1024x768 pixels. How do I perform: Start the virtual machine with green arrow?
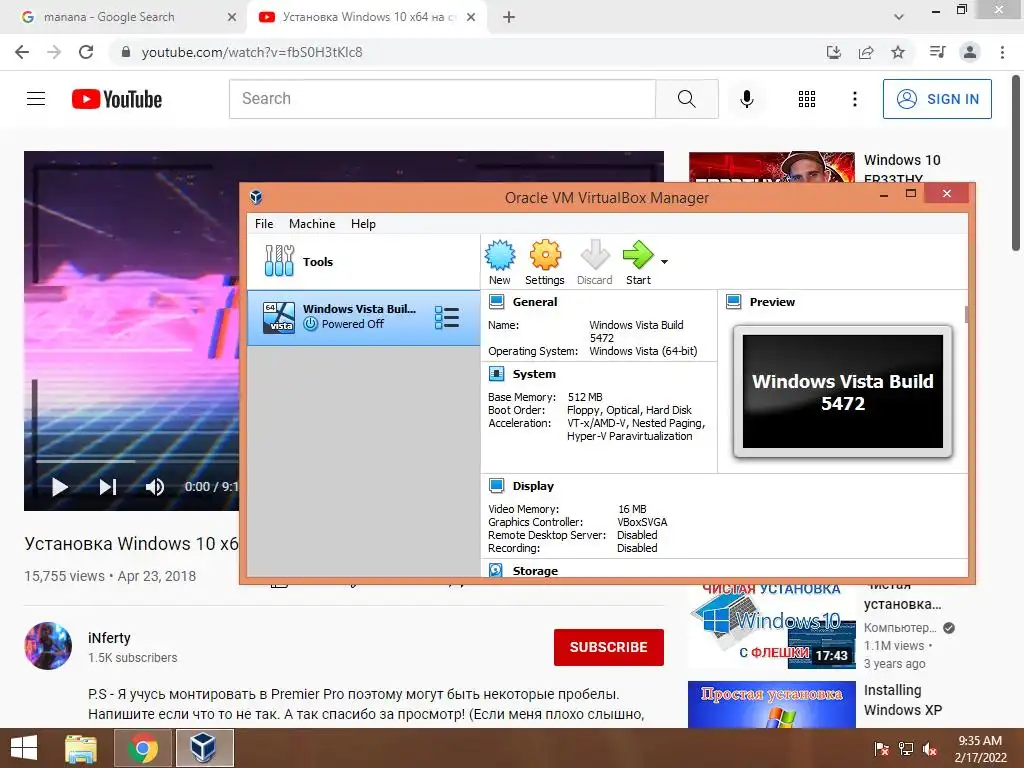coord(638,263)
